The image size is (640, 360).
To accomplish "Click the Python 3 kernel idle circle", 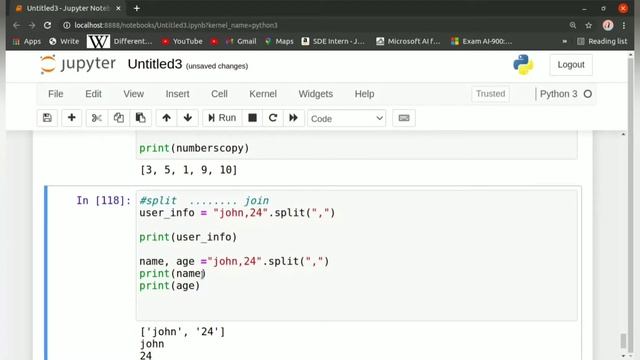I will tap(588, 94).
